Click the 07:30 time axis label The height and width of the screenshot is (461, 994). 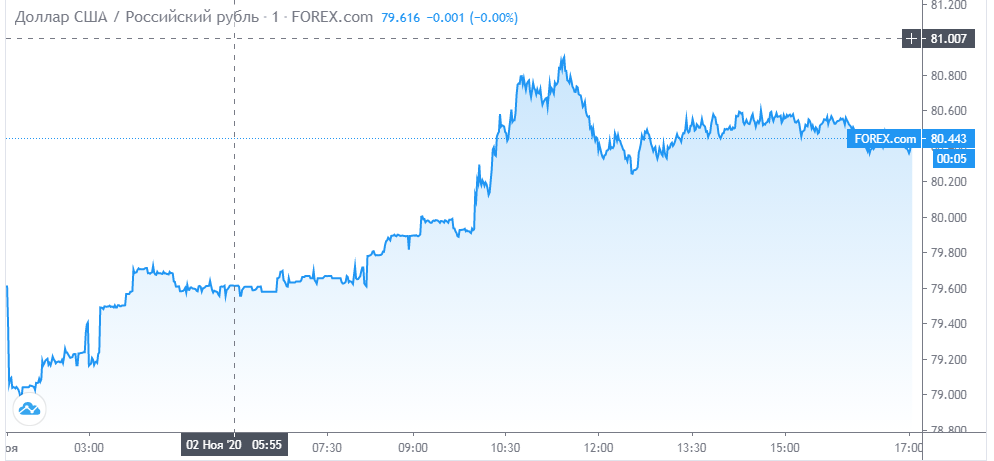pos(328,446)
